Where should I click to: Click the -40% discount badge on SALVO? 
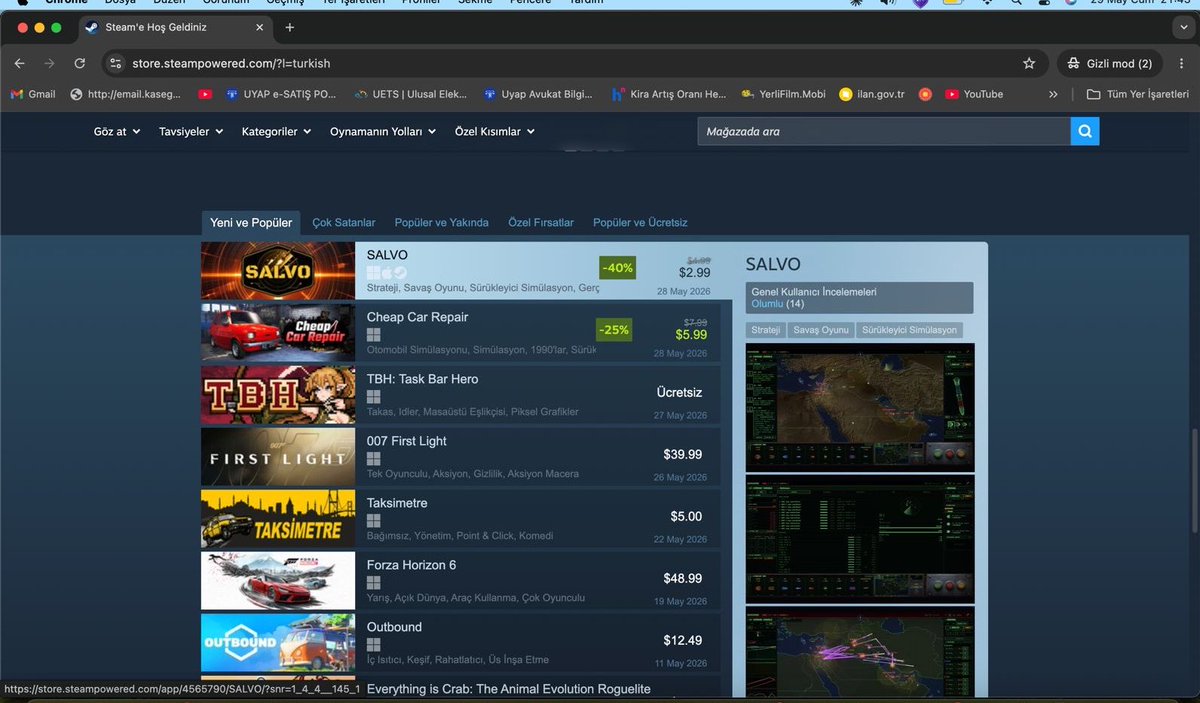coord(617,268)
